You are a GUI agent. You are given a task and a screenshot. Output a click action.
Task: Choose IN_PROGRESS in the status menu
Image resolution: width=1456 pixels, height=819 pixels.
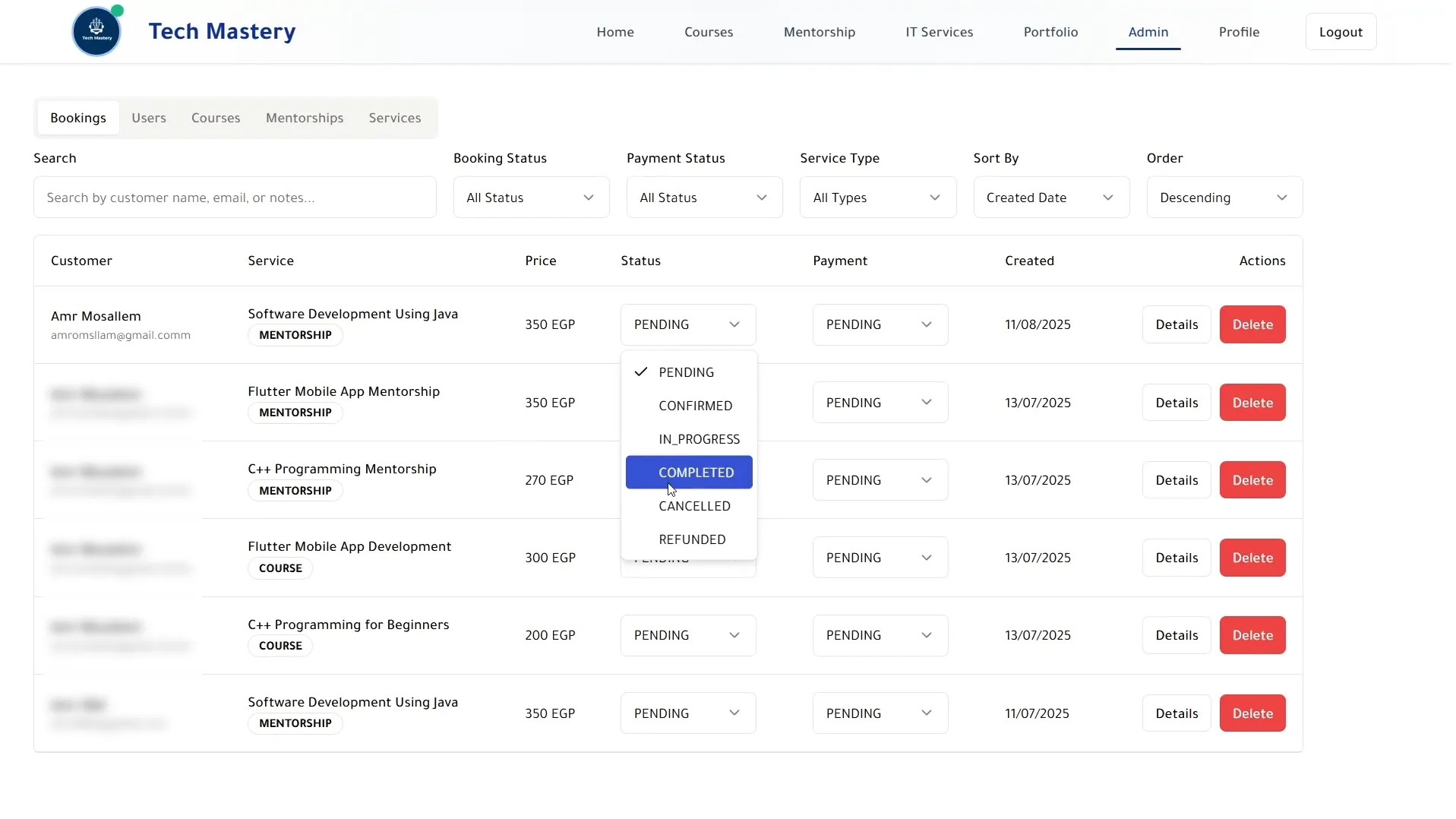click(x=689, y=439)
